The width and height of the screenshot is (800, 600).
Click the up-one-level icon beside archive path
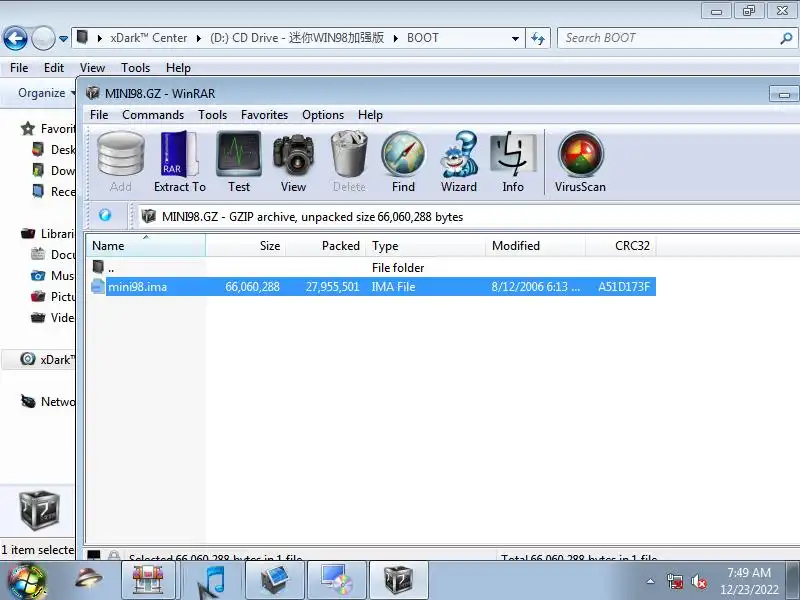click(105, 215)
